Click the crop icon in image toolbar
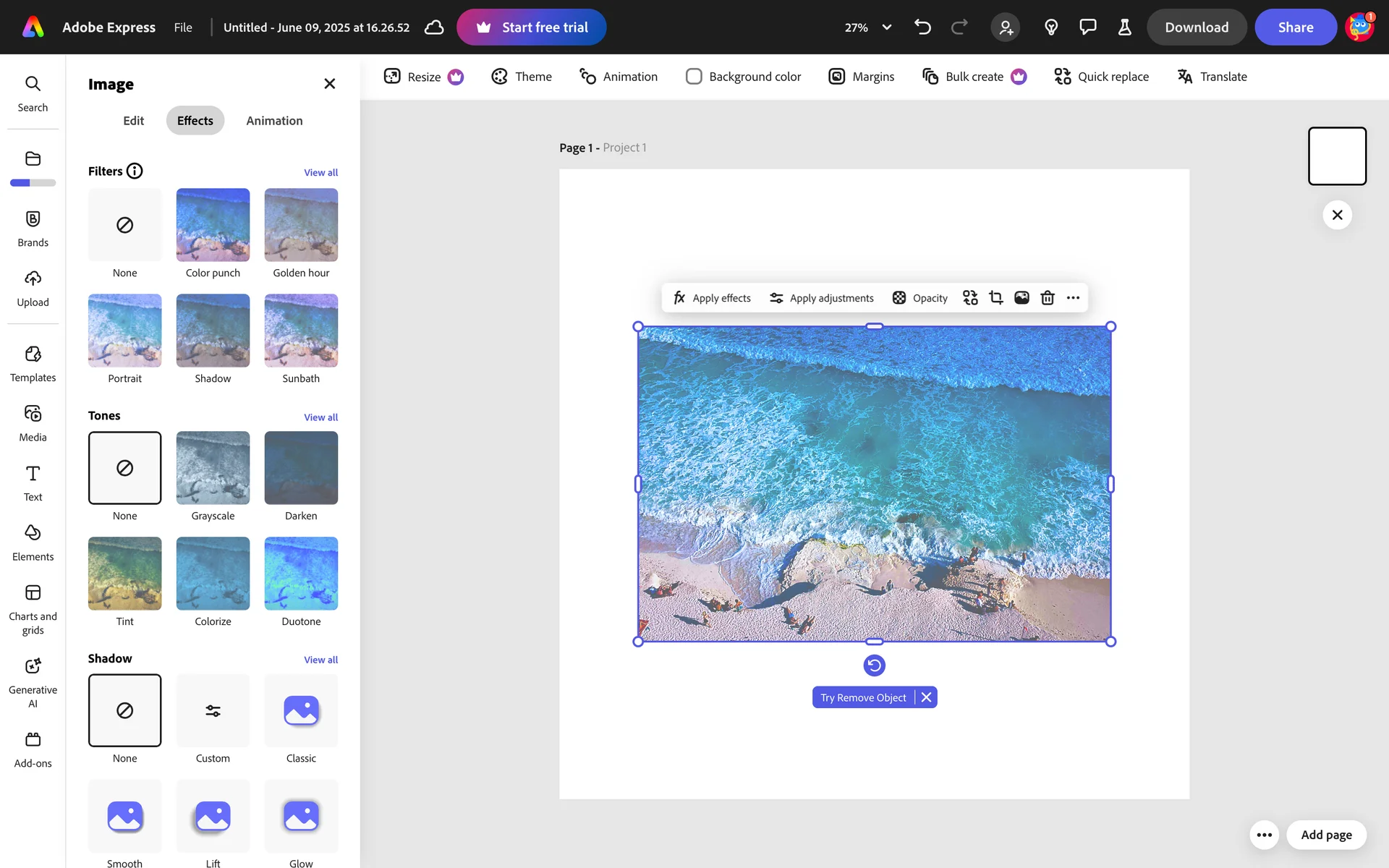The height and width of the screenshot is (868, 1389). pyautogui.click(x=996, y=298)
